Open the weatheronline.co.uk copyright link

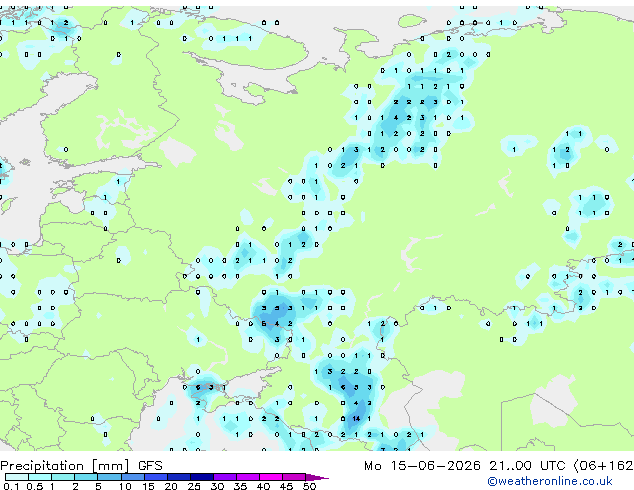point(550,481)
